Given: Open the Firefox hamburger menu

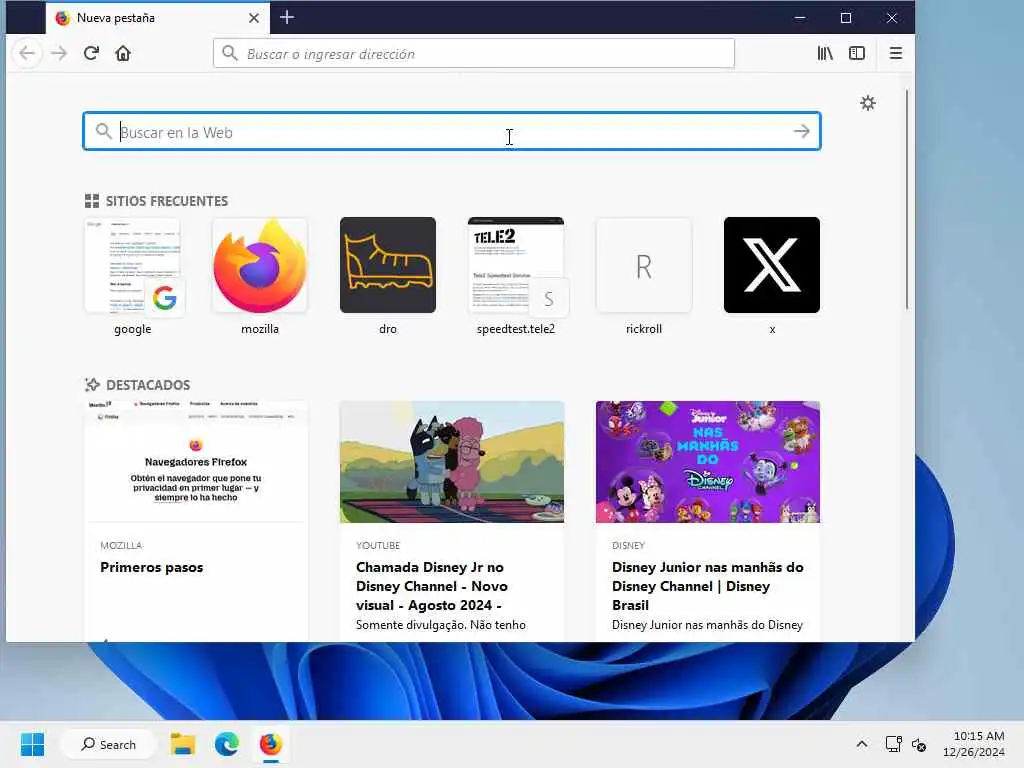Looking at the screenshot, I should [x=896, y=53].
